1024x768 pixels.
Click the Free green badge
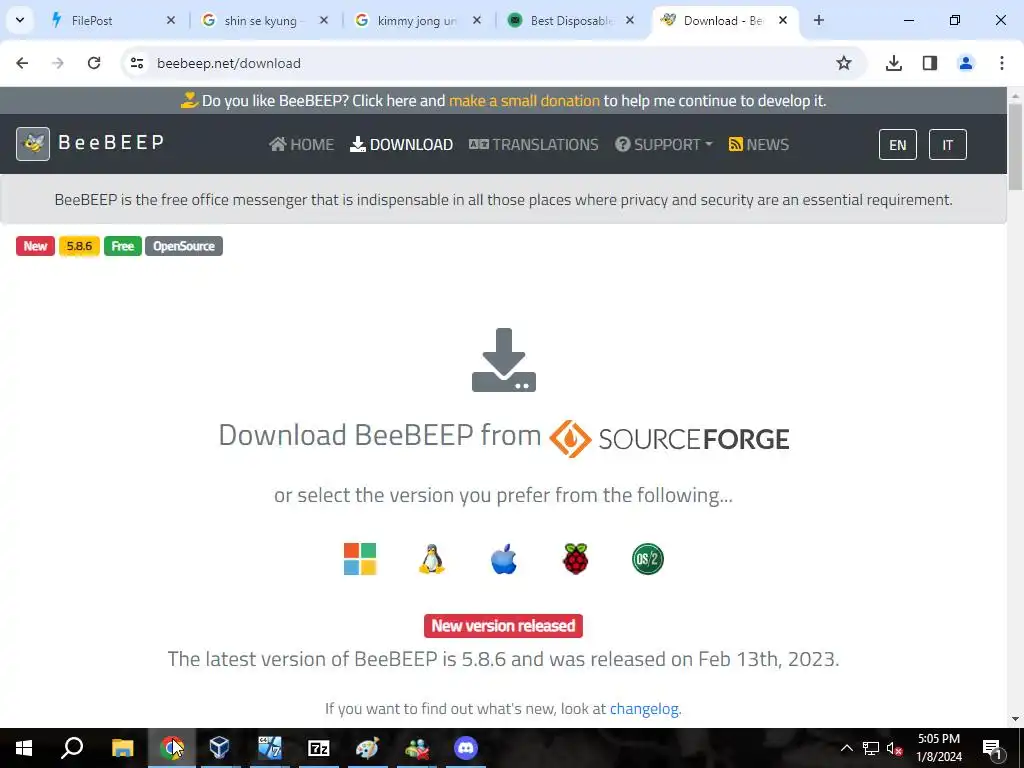[x=123, y=246]
